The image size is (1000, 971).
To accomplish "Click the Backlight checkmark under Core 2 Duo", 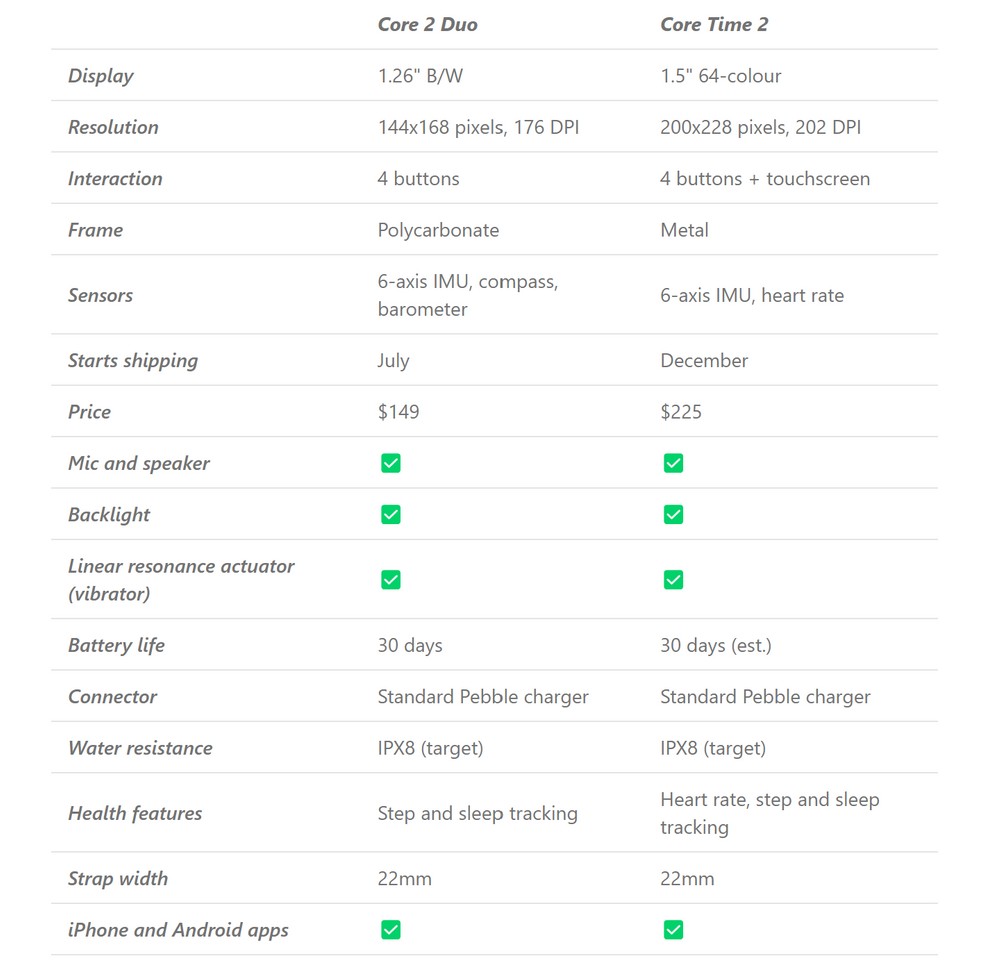I will [x=391, y=514].
